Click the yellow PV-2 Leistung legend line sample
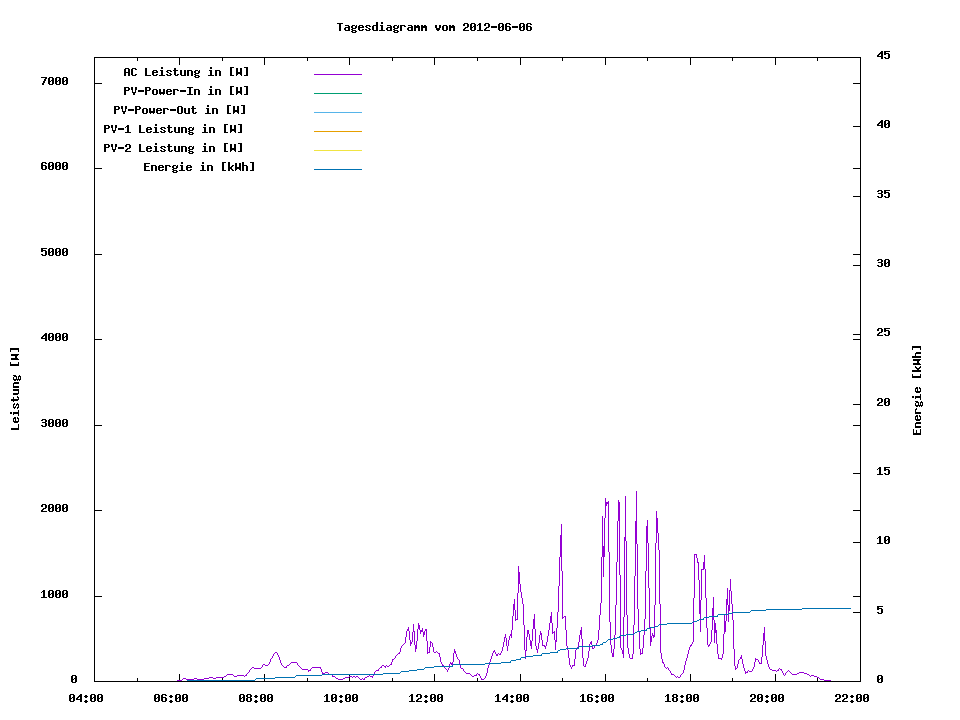The height and width of the screenshot is (720, 960). click(337, 150)
